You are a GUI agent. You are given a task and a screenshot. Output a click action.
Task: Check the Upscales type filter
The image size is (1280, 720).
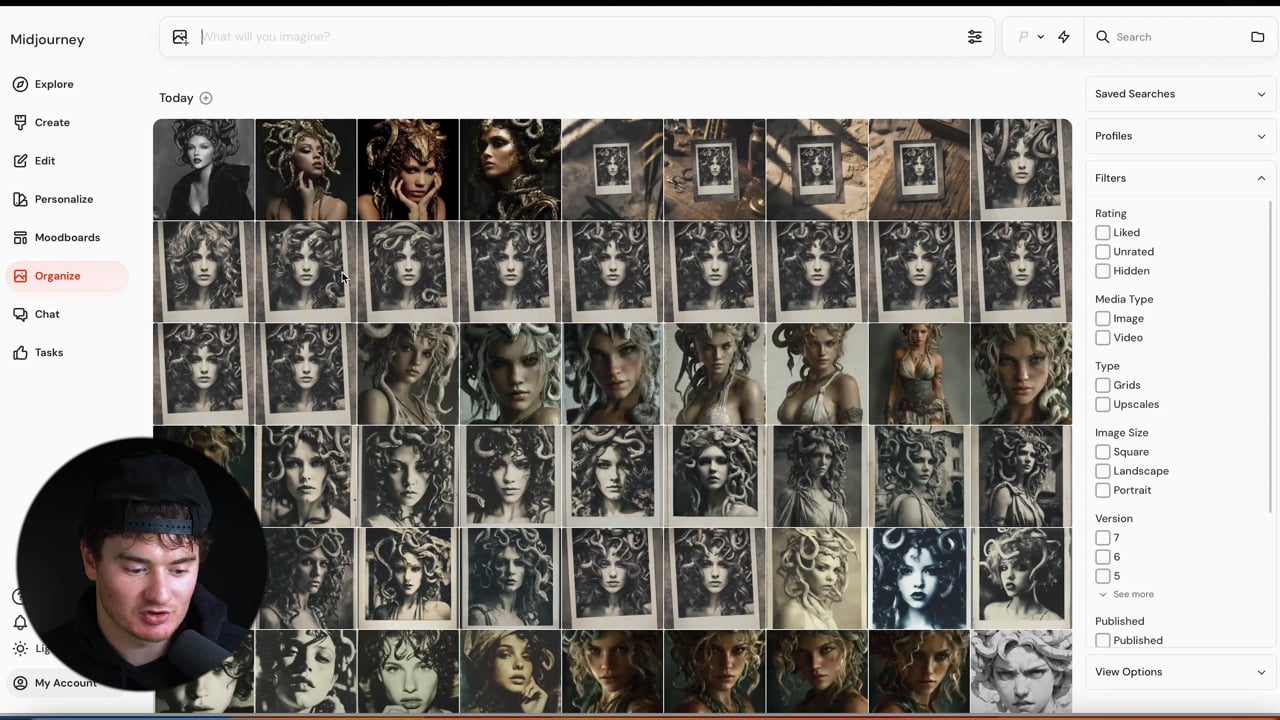point(1102,404)
